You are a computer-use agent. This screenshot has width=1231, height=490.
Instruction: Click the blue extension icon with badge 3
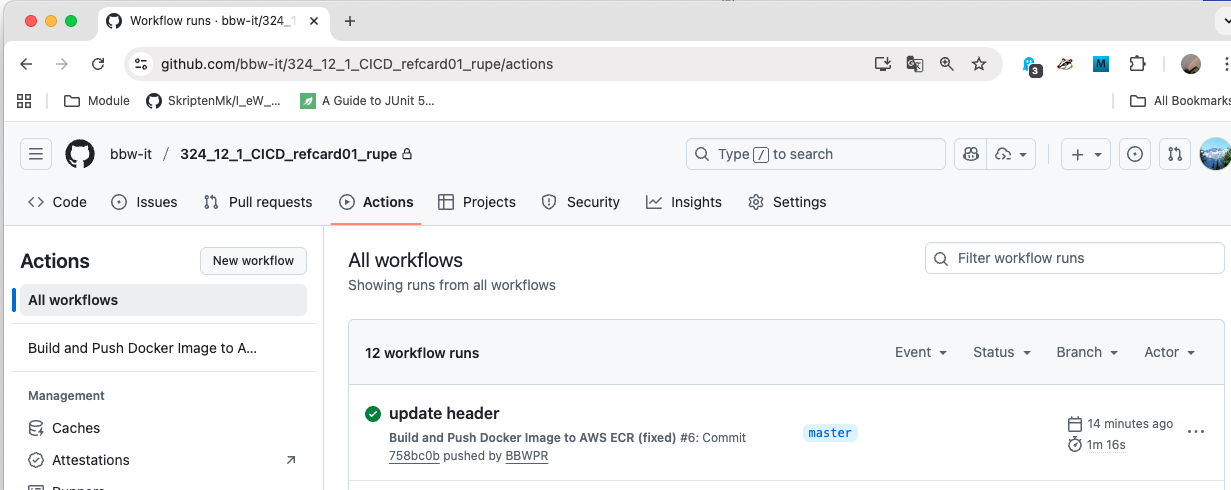1030,65
